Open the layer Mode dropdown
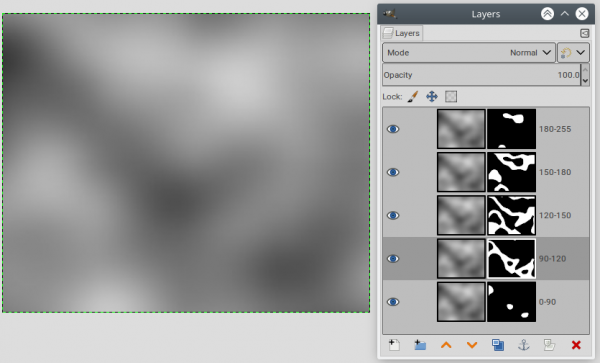This screenshot has width=600, height=363. pyautogui.click(x=469, y=52)
